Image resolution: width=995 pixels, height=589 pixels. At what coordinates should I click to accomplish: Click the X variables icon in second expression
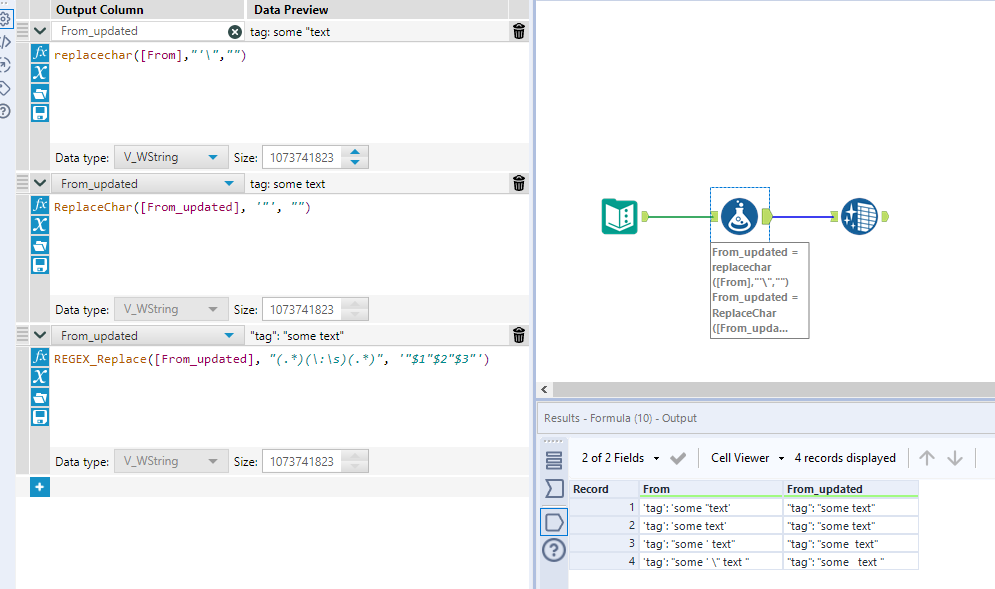click(40, 225)
